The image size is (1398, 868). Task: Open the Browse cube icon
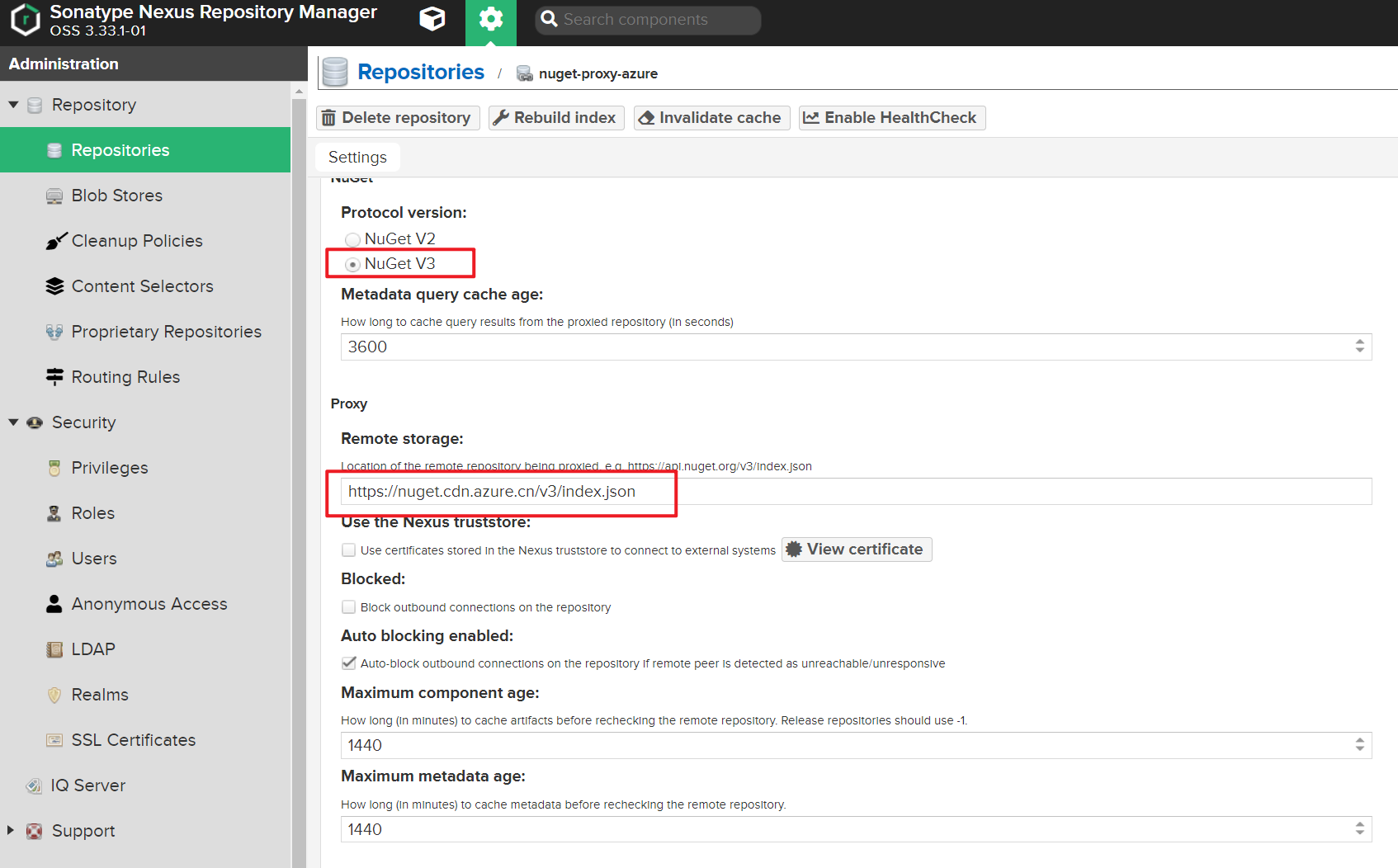pyautogui.click(x=432, y=19)
